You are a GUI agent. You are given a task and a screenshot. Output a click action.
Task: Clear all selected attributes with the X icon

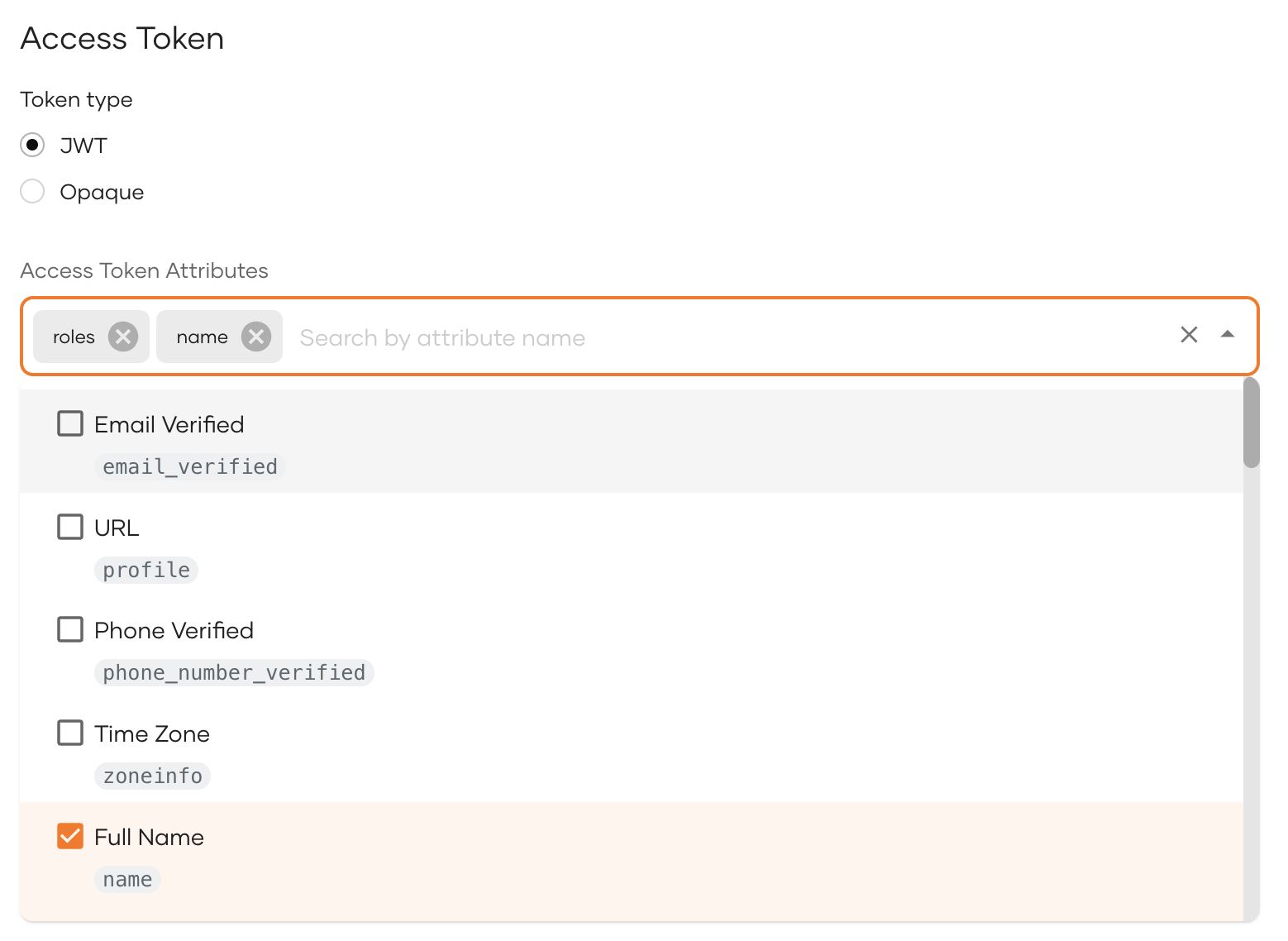pos(1189,335)
